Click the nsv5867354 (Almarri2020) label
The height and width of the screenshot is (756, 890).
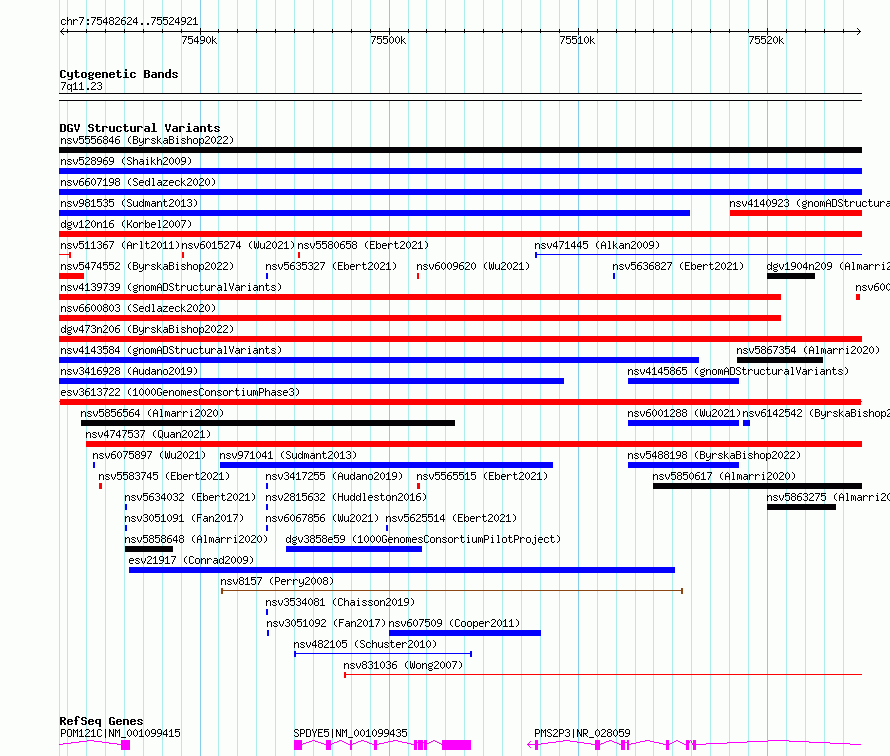(808, 350)
